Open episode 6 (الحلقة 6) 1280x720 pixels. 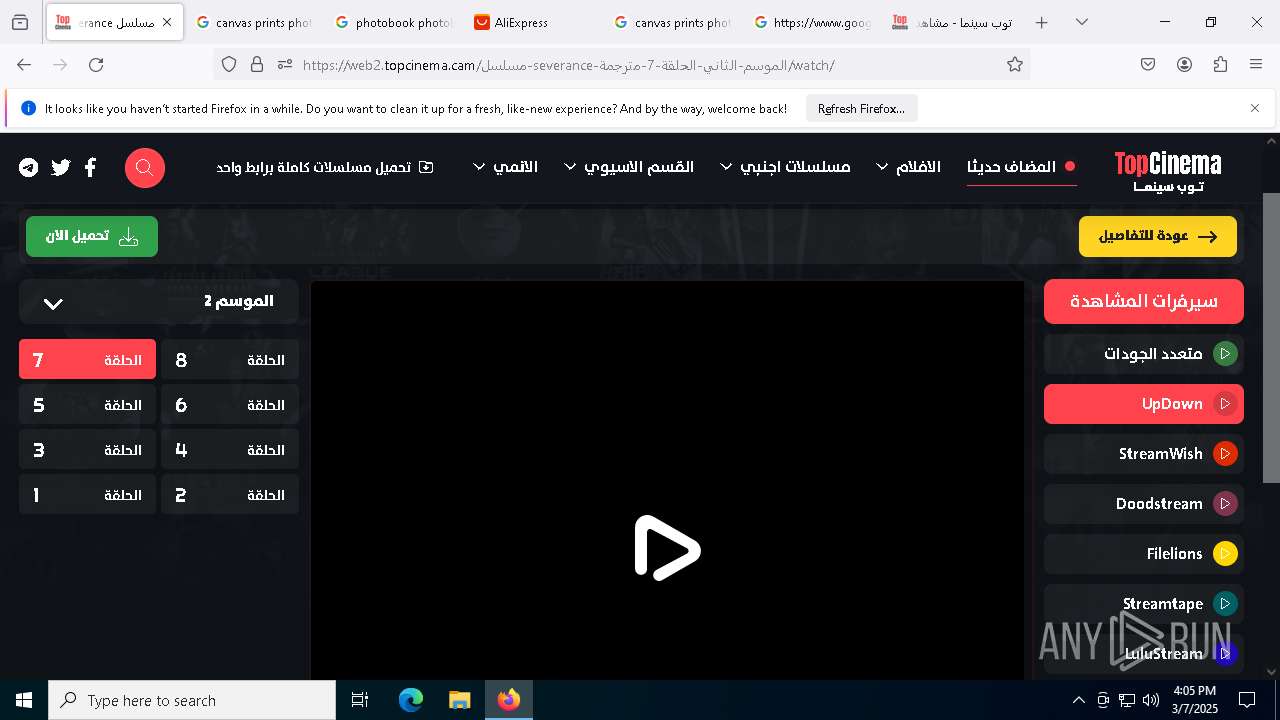[230, 405]
